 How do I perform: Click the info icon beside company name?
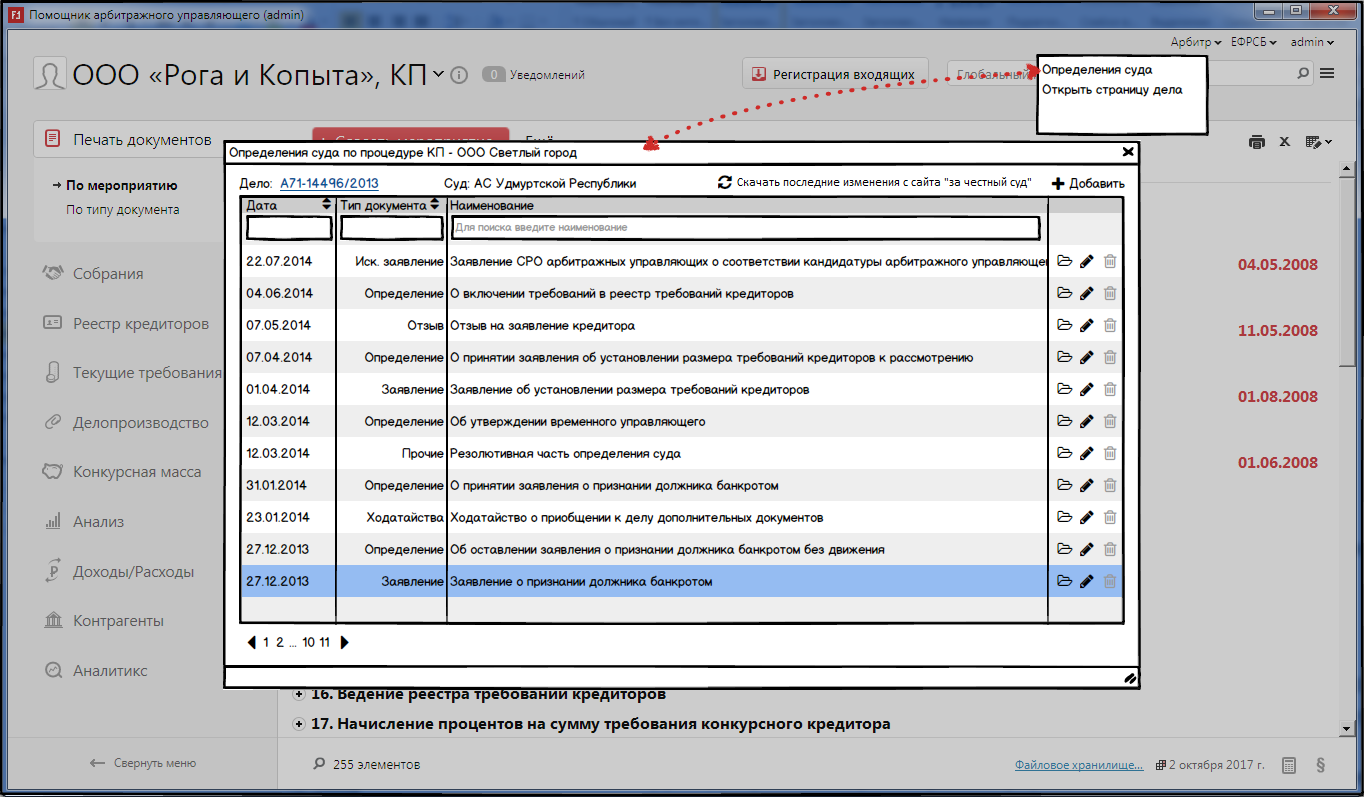459,75
